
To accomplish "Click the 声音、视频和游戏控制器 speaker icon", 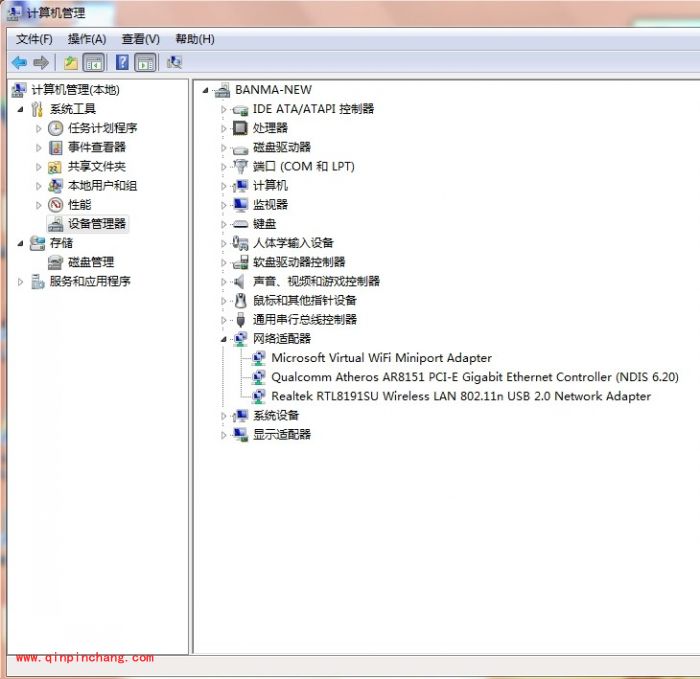I will [240, 282].
